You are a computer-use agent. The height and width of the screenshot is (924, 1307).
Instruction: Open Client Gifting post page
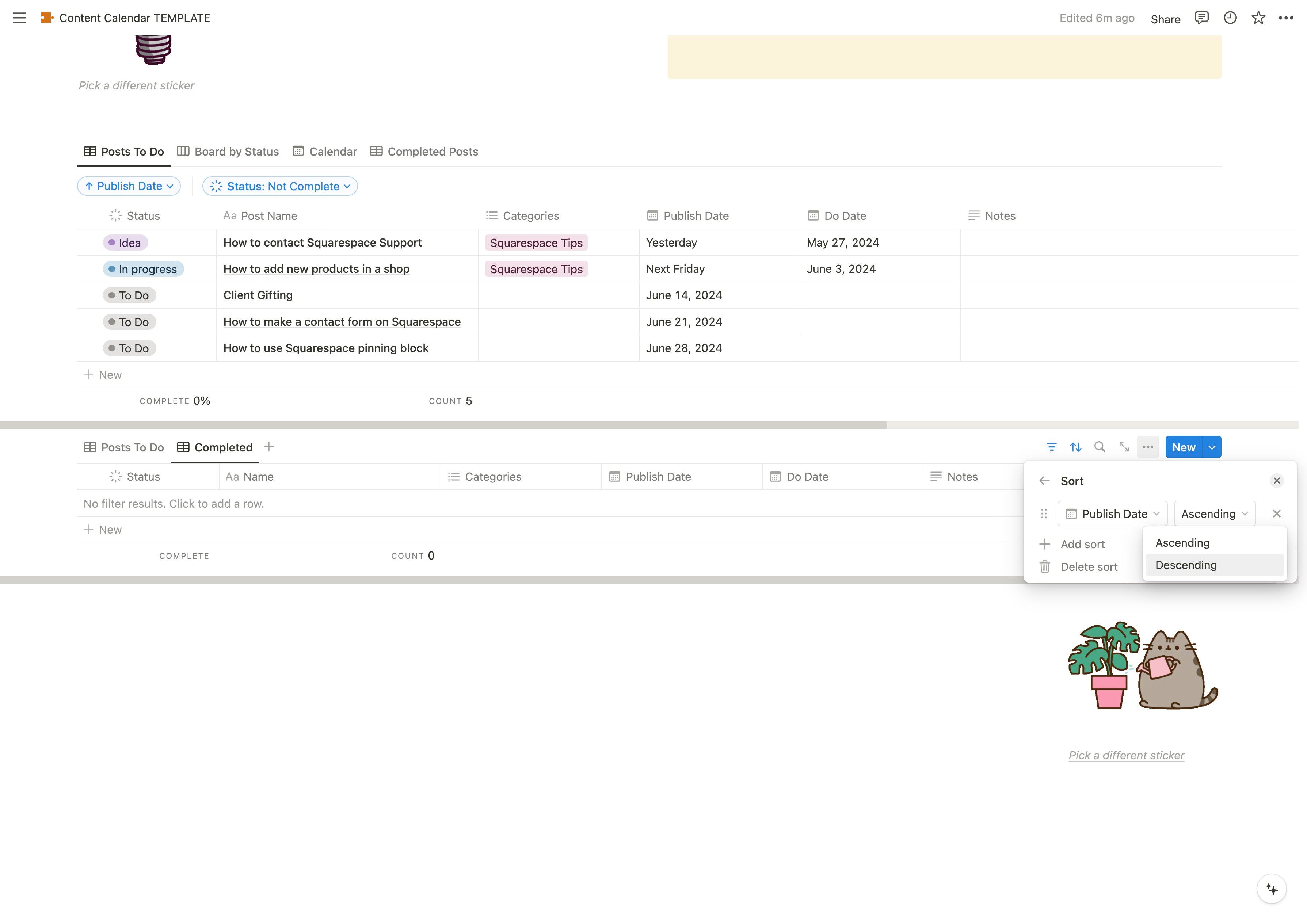tap(258, 295)
